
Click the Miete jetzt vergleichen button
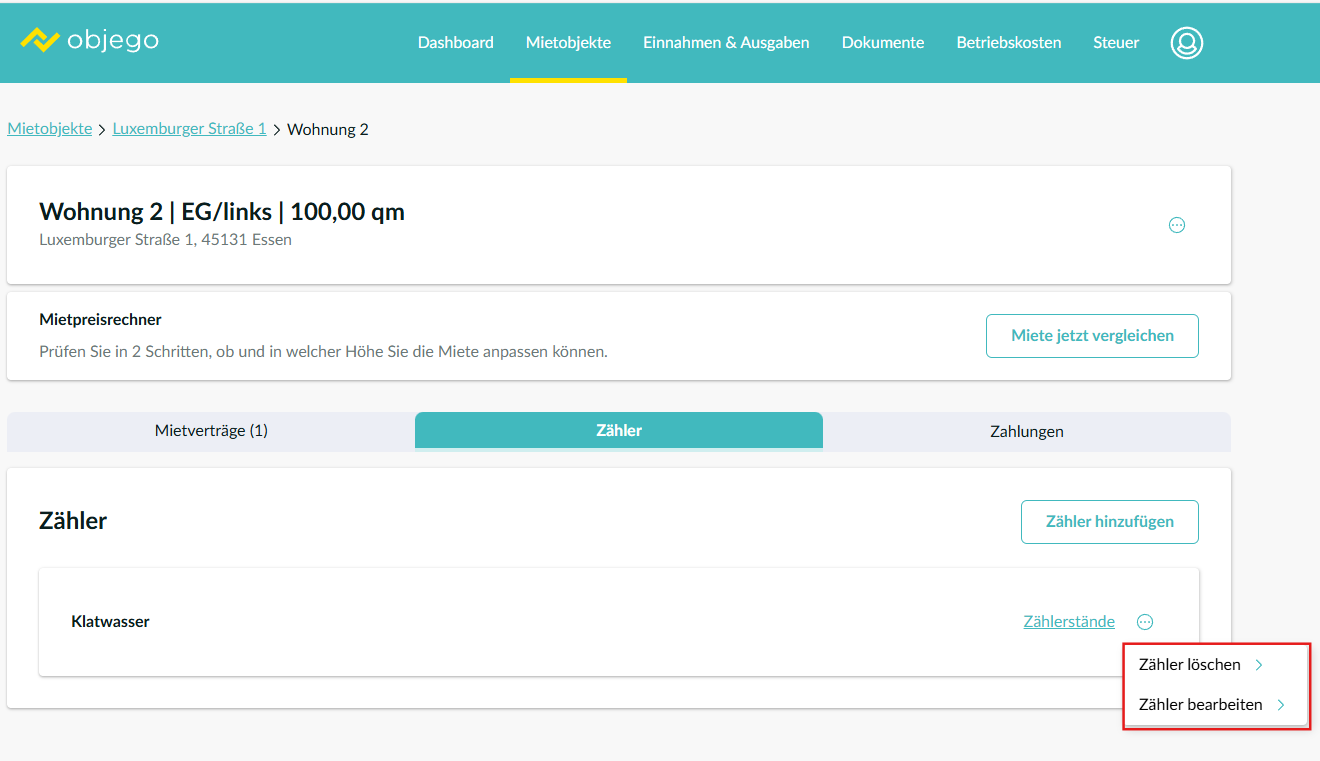tap(1092, 336)
